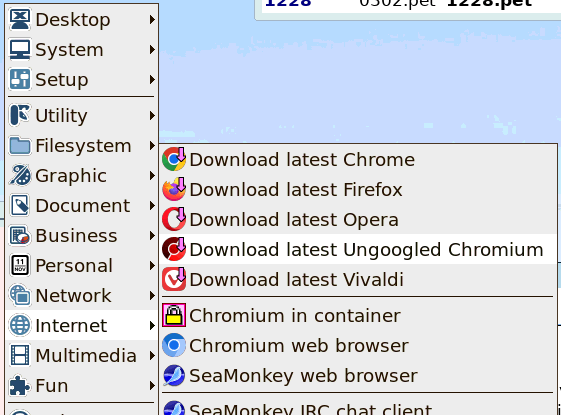This screenshot has width=561, height=415.
Task: Expand the Personal submenu arrow
Action: (152, 266)
